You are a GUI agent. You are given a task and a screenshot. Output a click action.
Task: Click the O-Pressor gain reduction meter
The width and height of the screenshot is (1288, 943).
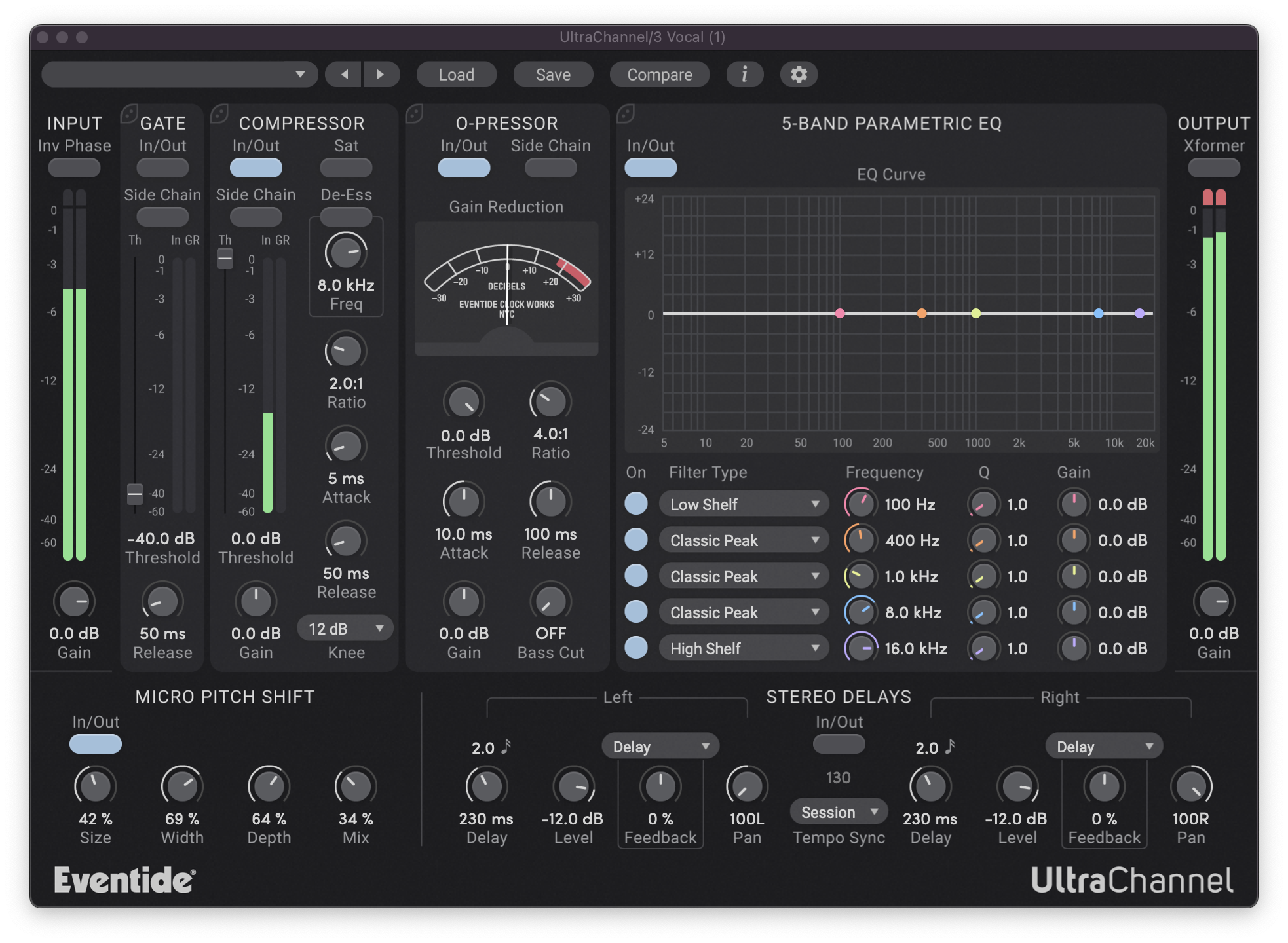tap(506, 289)
